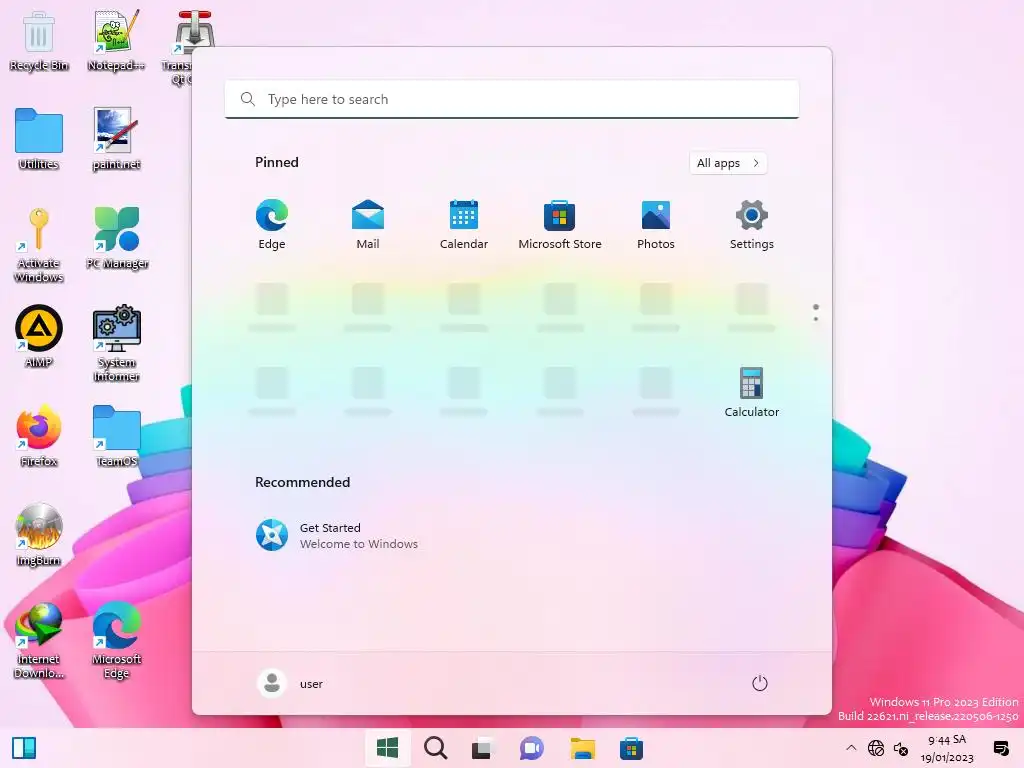Open taskbar Search magnifier
Image resolution: width=1024 pixels, height=768 pixels.
coord(435,748)
